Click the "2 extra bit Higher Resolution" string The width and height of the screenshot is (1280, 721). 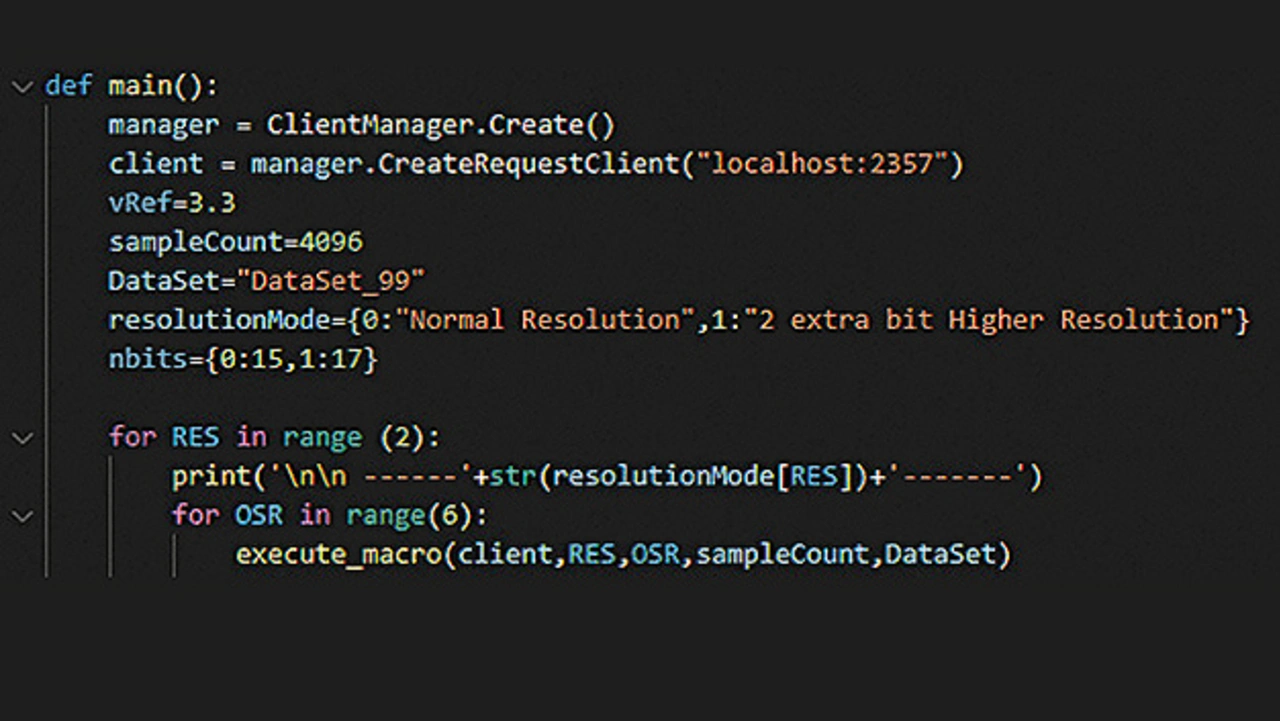tap(986, 320)
